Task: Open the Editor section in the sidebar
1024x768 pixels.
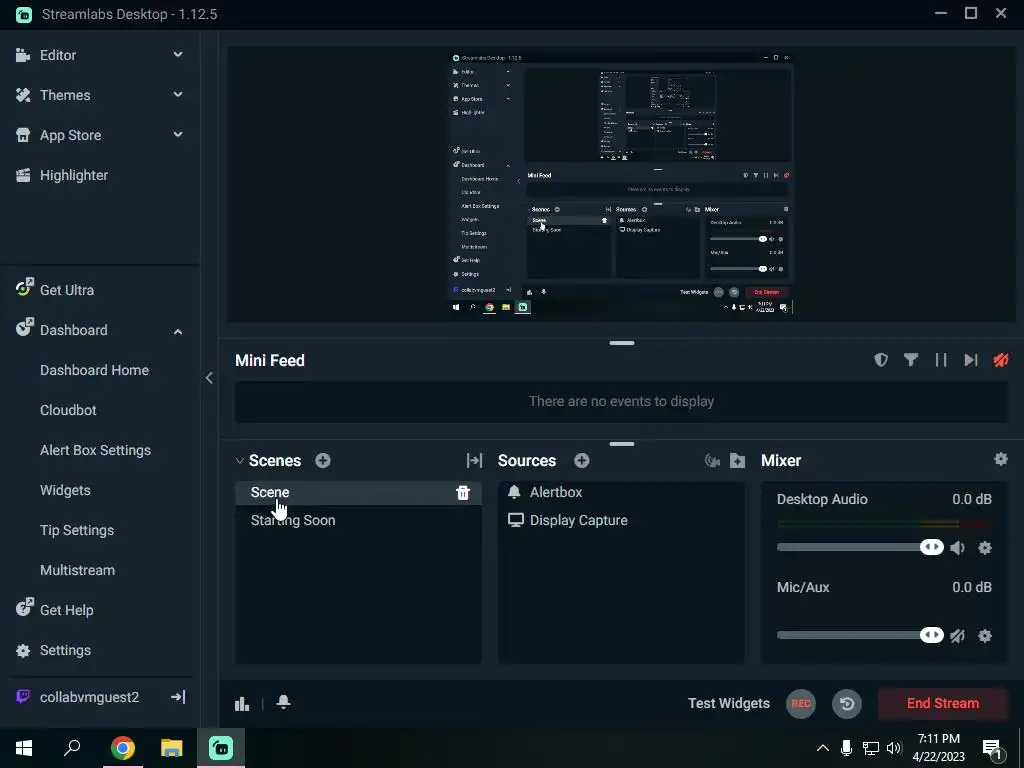Action: point(57,55)
